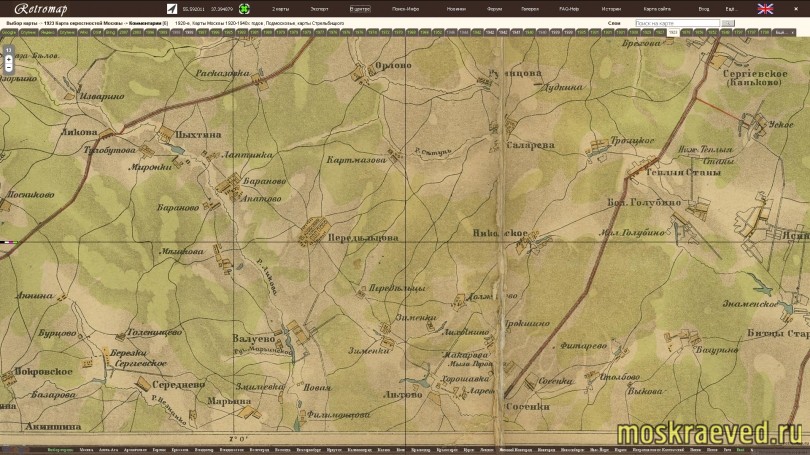Open the История menu item
Viewport: 810px width, 455px height.
click(x=611, y=9)
